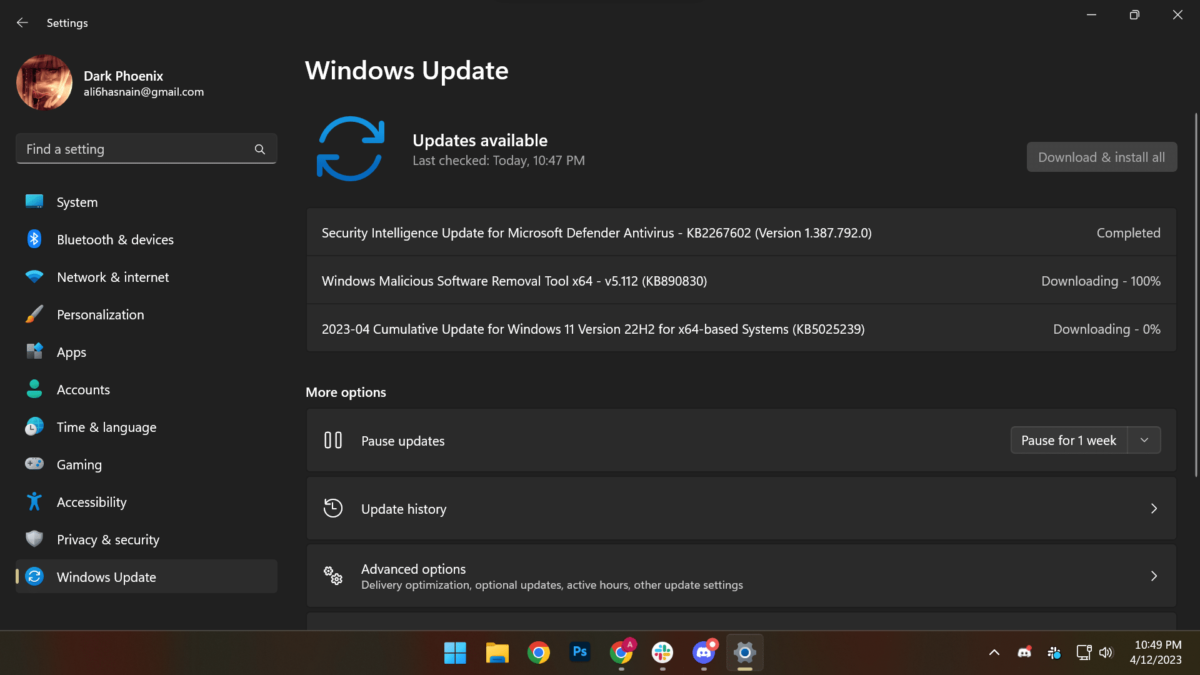Click the Accessibility figure icon
Screen dimensions: 1200x675
click(x=35, y=502)
